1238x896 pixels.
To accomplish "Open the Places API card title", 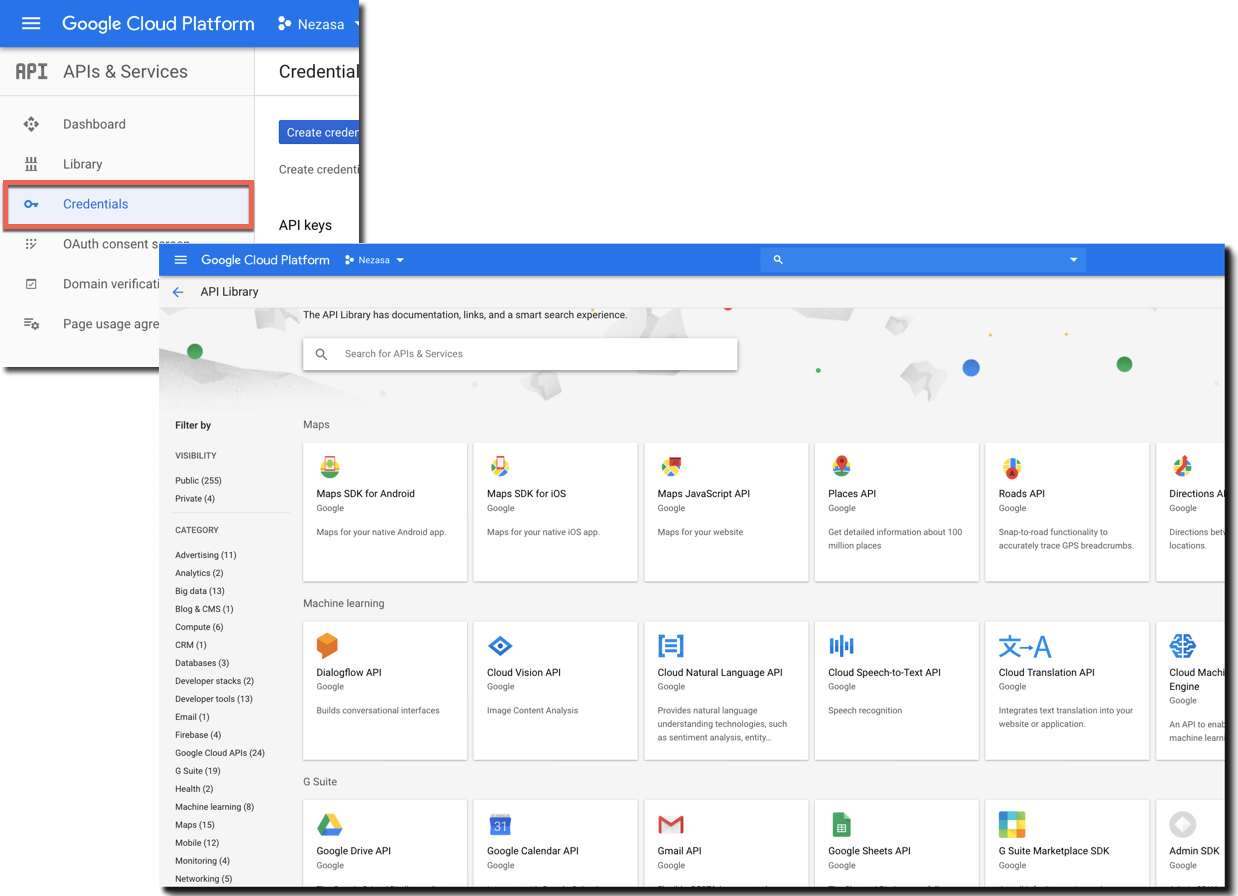I will pos(852,494).
